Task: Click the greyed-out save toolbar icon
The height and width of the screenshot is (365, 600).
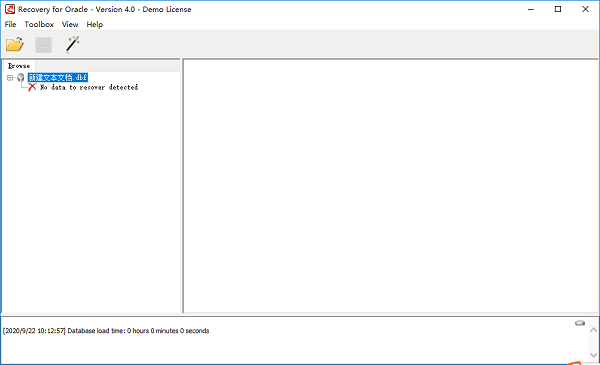Action: coord(44,45)
